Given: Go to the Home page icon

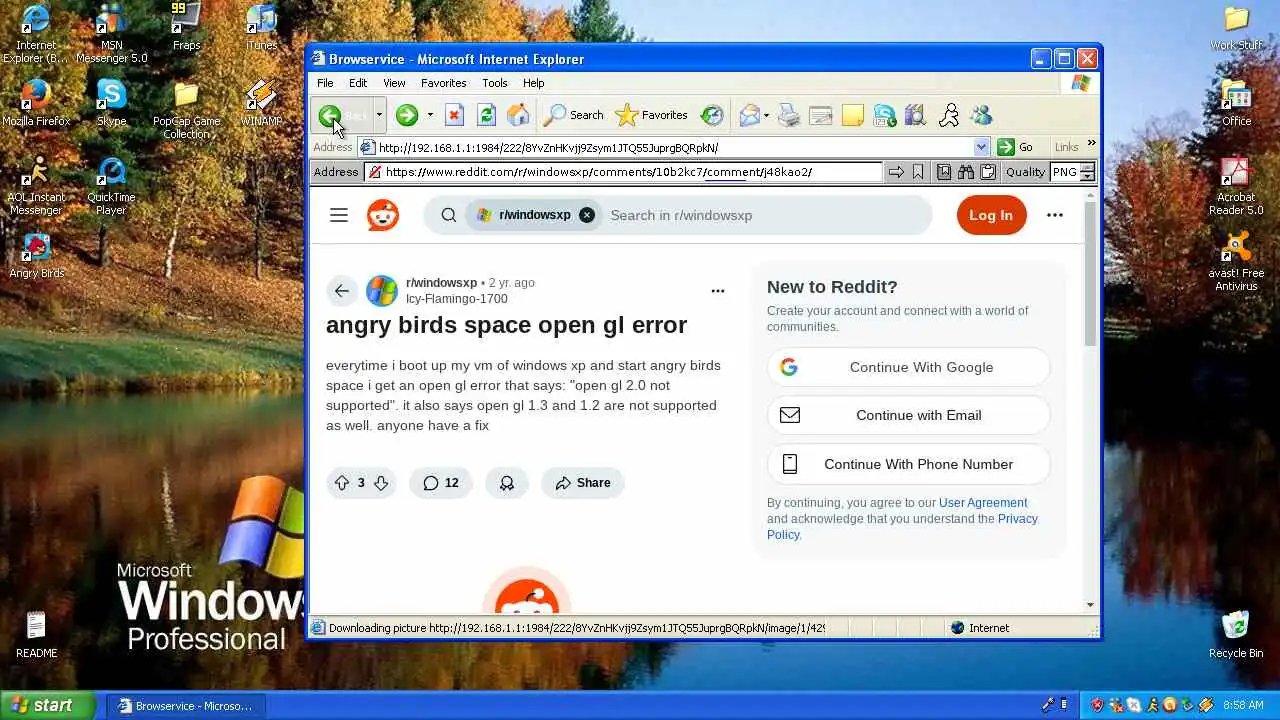Looking at the screenshot, I should pyautogui.click(x=518, y=115).
